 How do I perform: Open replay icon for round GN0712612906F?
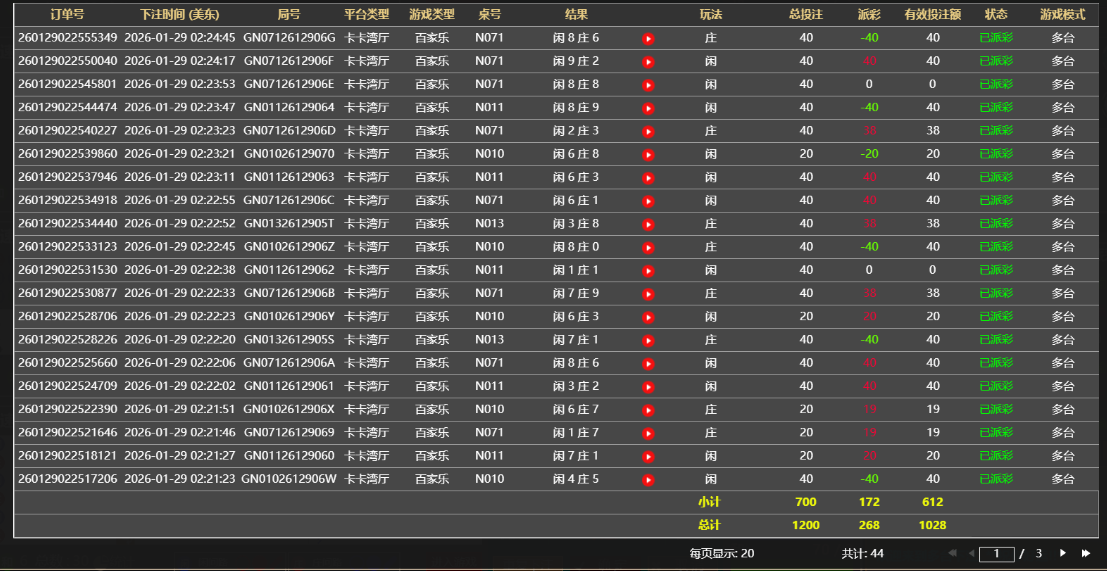tap(648, 62)
